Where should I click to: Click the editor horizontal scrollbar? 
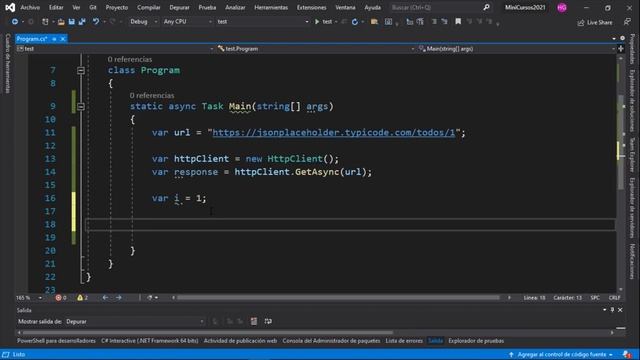(338, 298)
